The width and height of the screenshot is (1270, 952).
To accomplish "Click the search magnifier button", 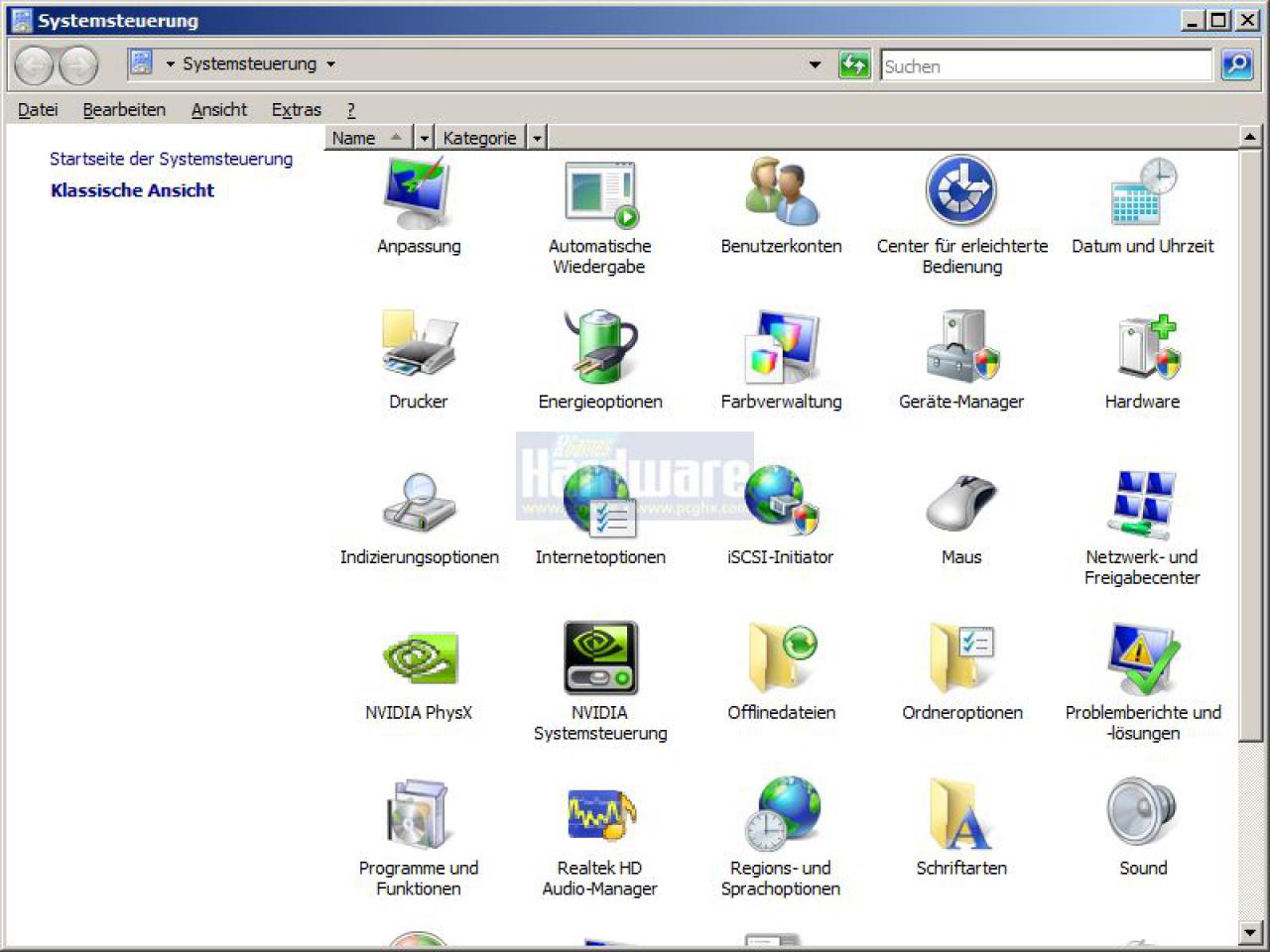I will [1236, 65].
